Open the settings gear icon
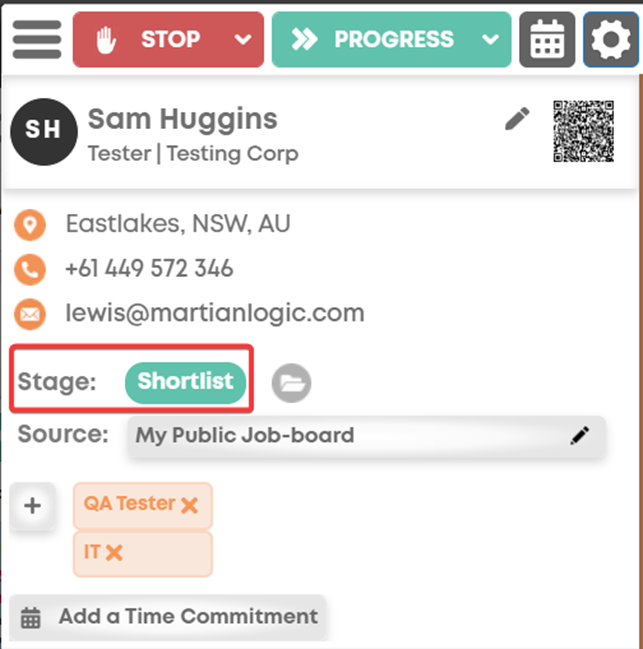Image resolution: width=643 pixels, height=649 pixels. 611,39
